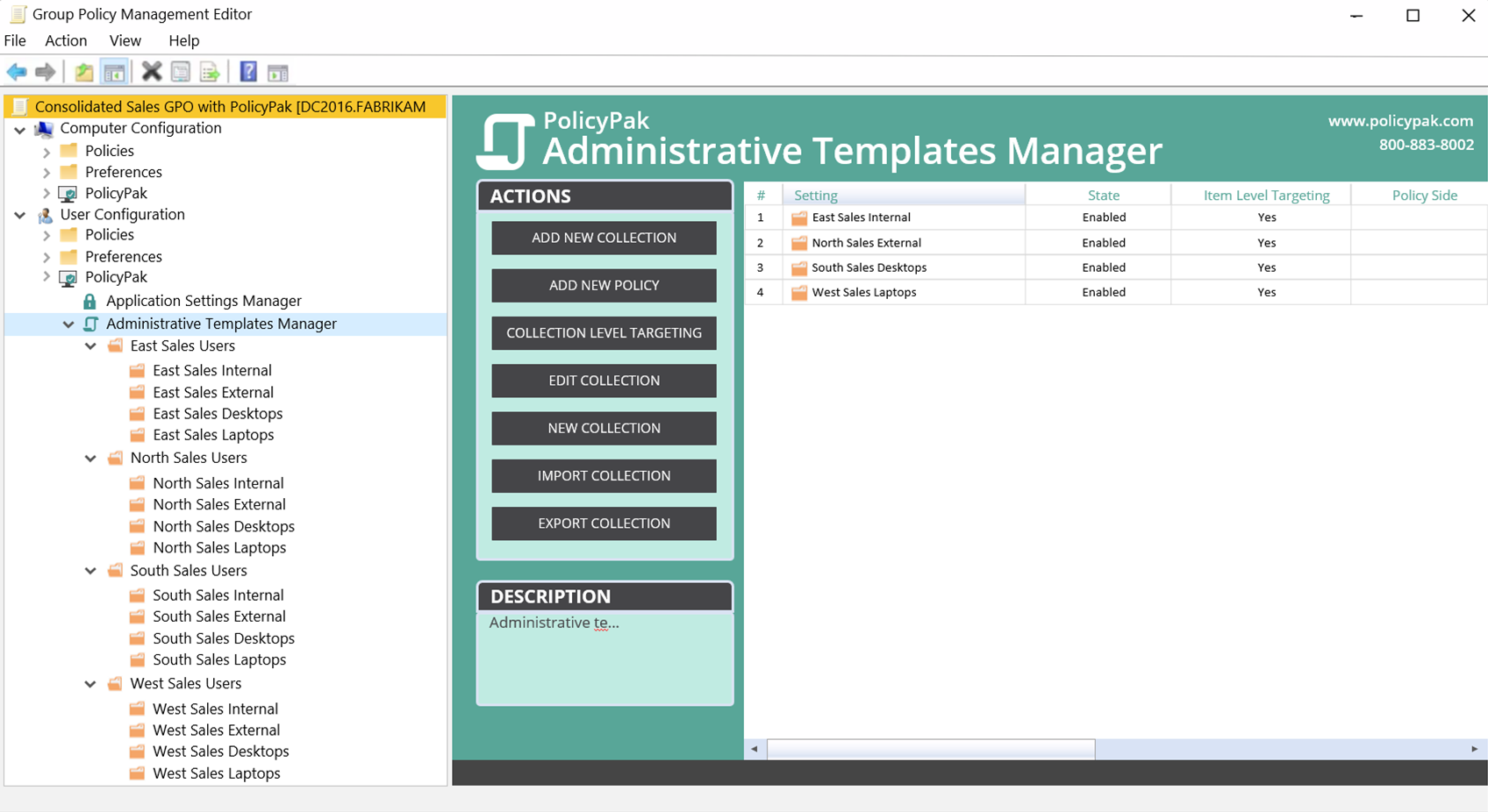The width and height of the screenshot is (1488, 812).
Task: Click folder icon of East Sales Internal list row
Action: [x=799, y=218]
